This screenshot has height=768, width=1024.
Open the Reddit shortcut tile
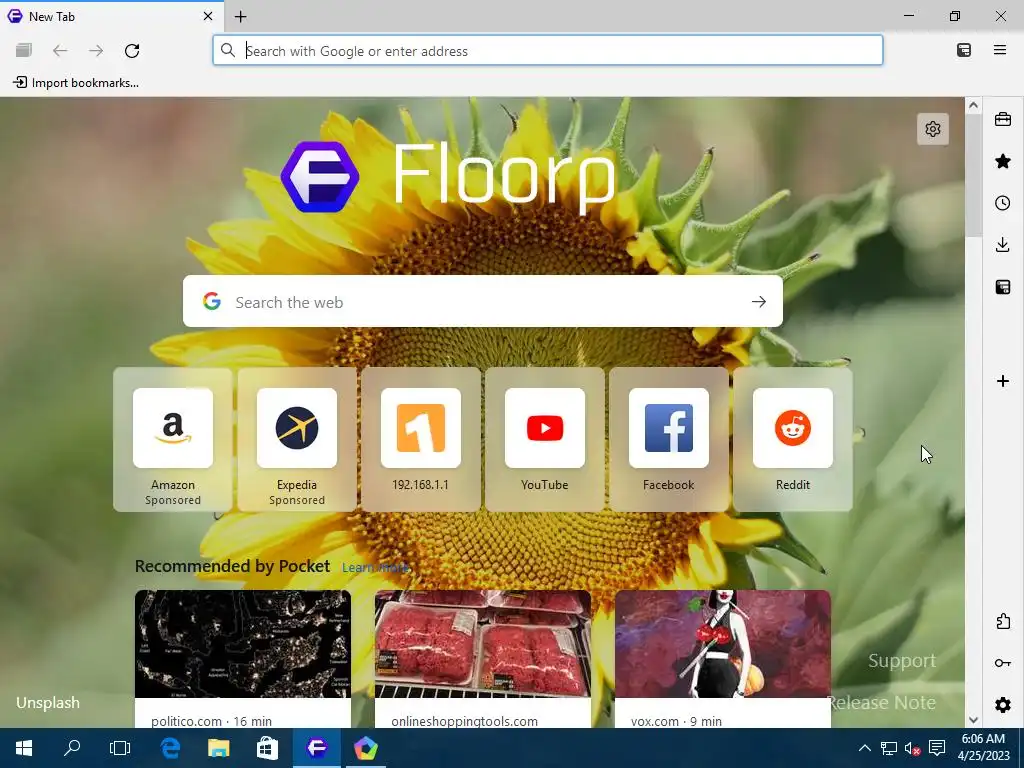tap(793, 440)
